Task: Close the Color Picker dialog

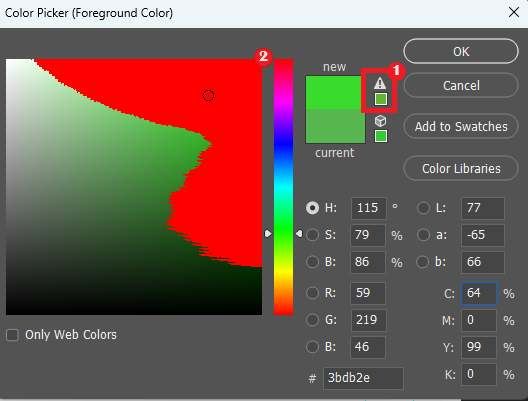Action: pos(514,12)
